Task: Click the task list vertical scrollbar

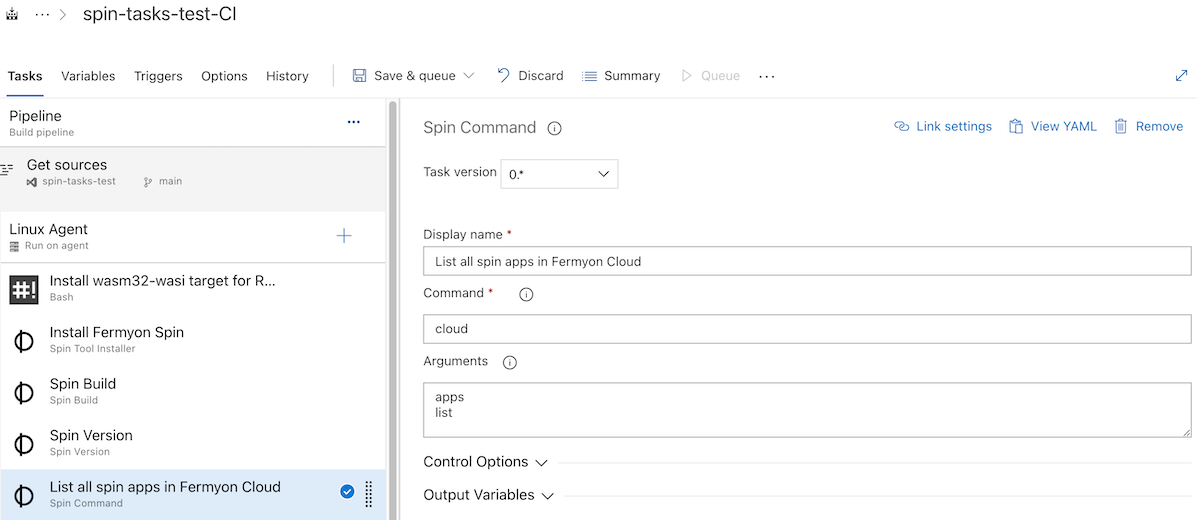Action: coord(392,310)
